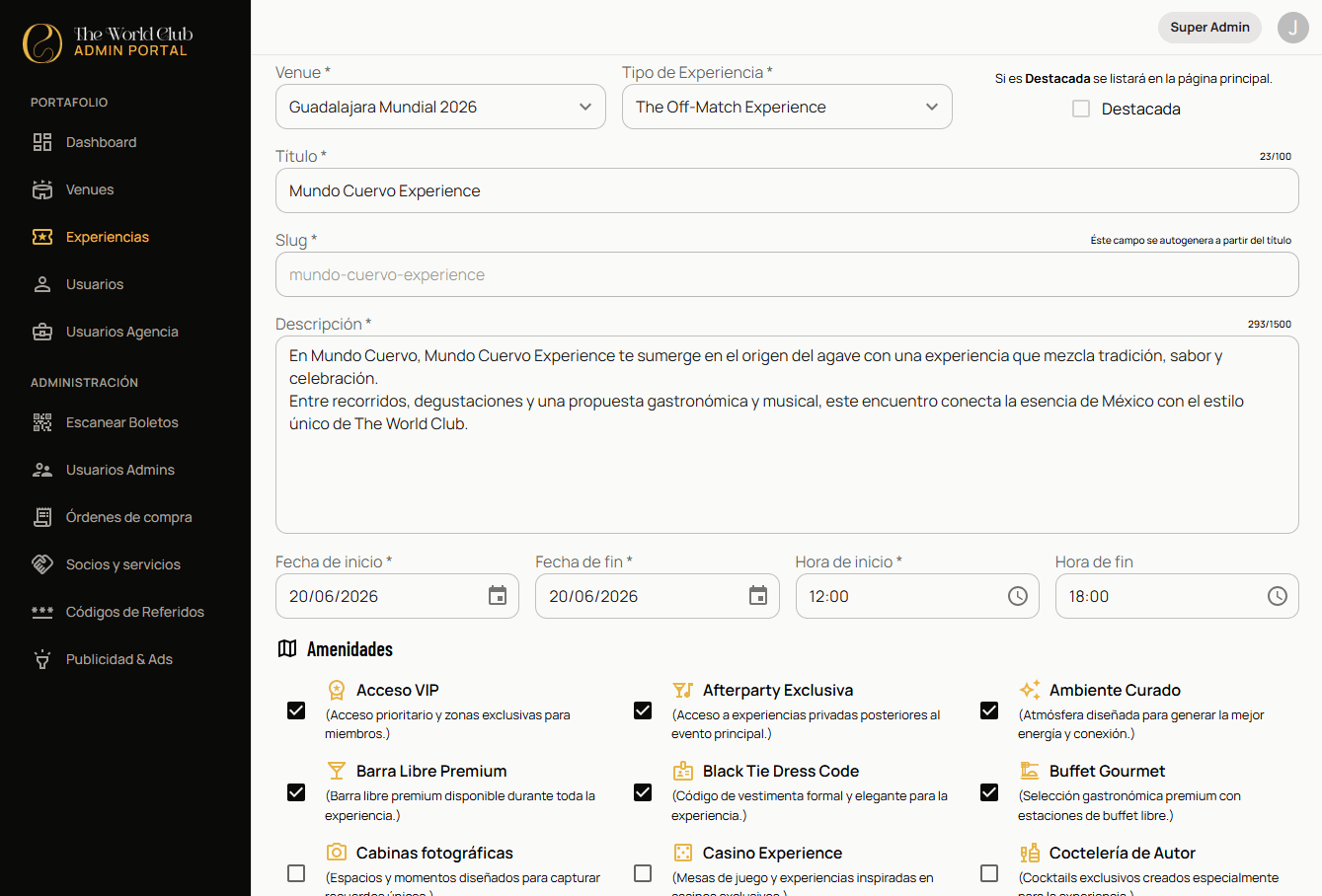Uncheck the Buffet Gourmet amenity
The width and height of the screenshot is (1322, 896).
989,792
